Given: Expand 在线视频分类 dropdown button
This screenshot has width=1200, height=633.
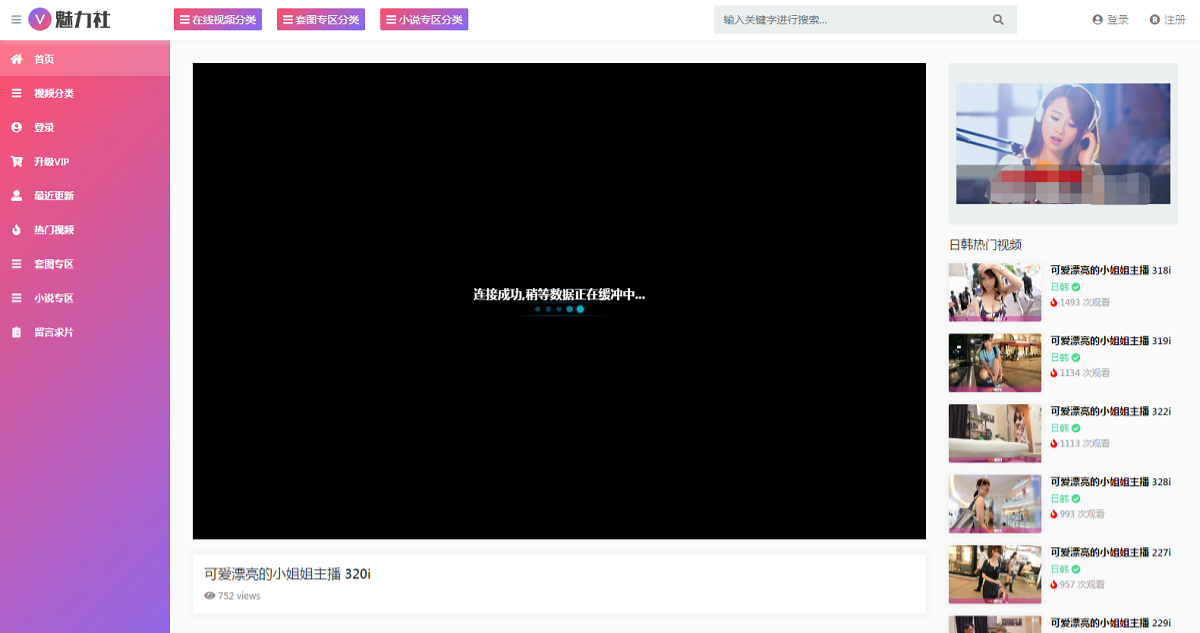Looking at the screenshot, I should point(218,19).
